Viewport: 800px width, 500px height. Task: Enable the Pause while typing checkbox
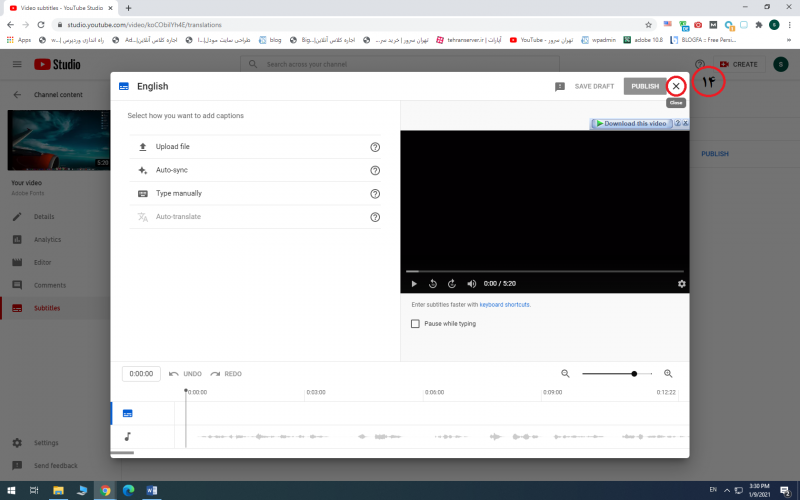point(416,324)
